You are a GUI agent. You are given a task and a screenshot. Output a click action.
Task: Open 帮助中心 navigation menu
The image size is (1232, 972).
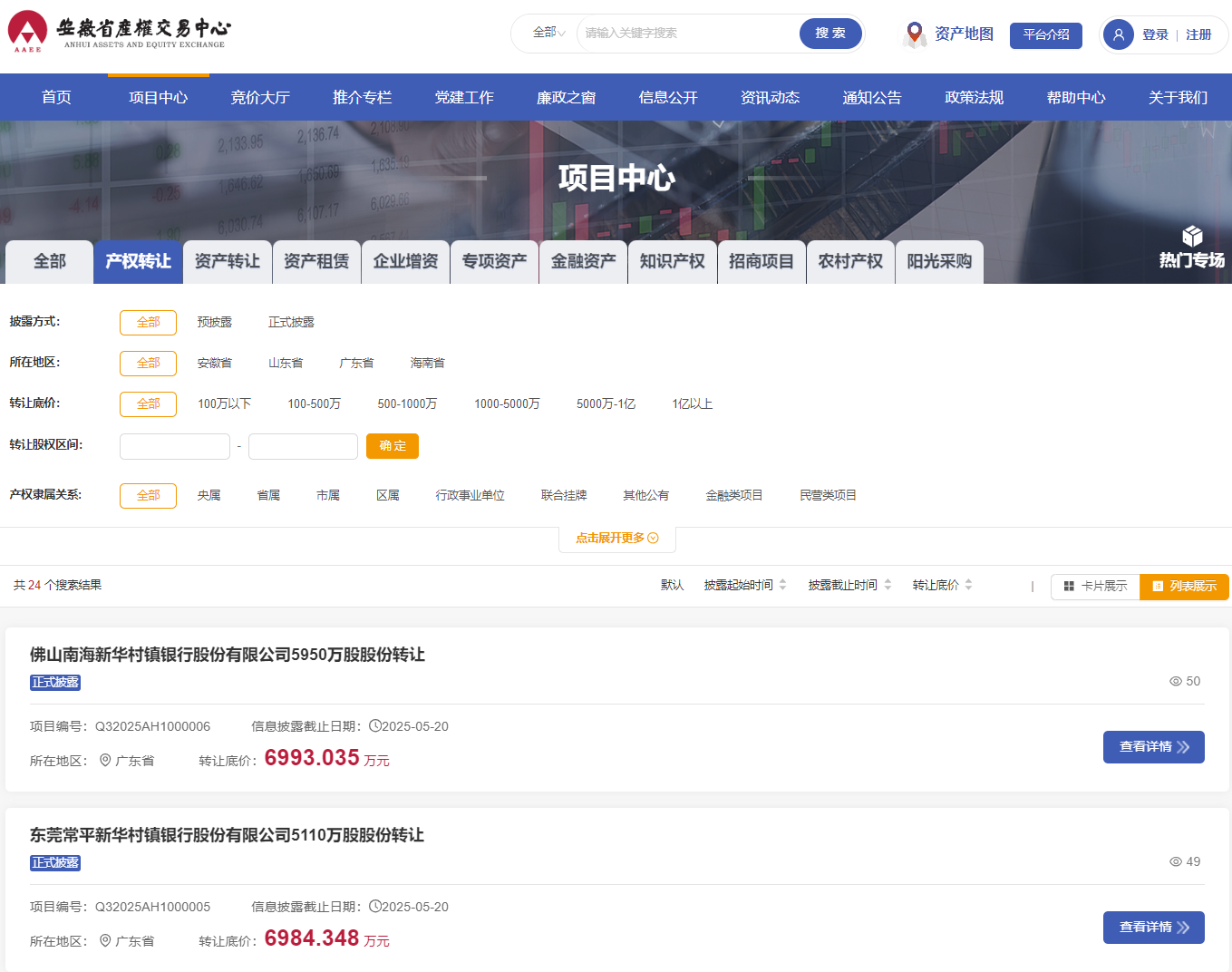coord(1076,97)
